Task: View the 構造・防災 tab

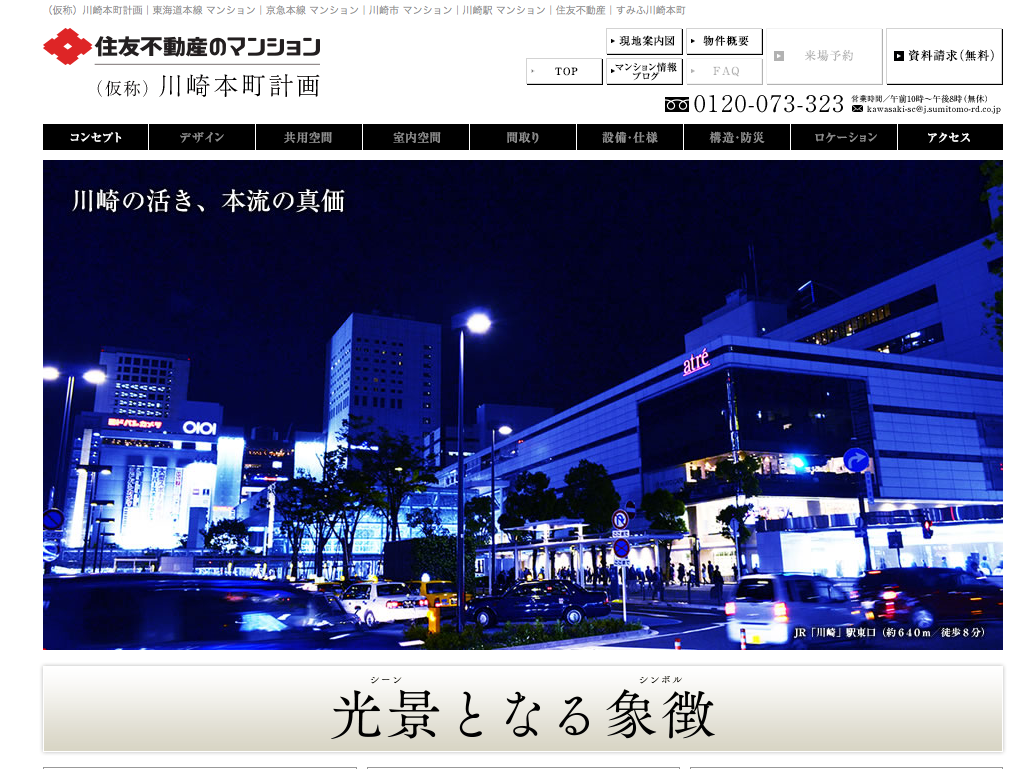Action: 737,137
